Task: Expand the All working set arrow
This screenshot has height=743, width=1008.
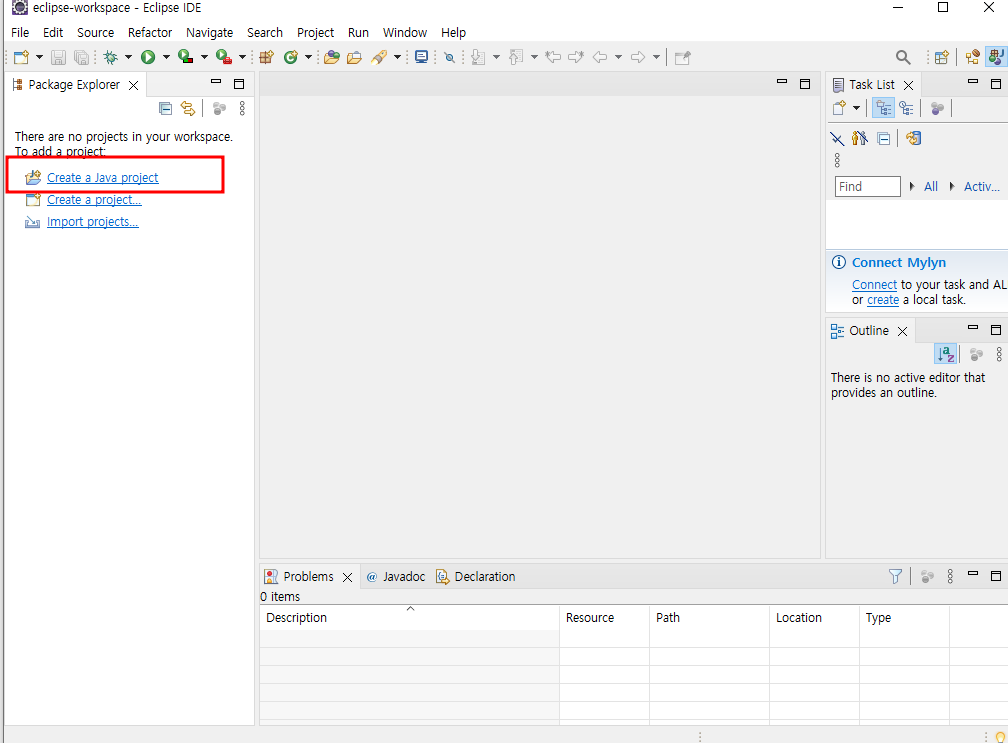Action: coord(912,186)
